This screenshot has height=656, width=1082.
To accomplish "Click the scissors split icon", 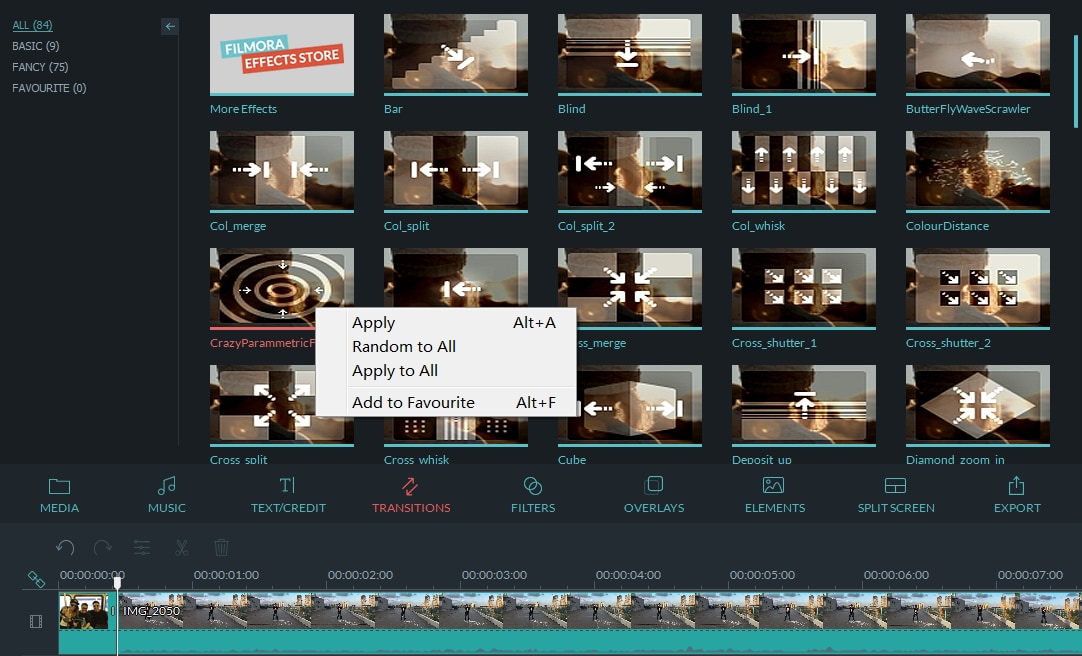I will pyautogui.click(x=181, y=548).
